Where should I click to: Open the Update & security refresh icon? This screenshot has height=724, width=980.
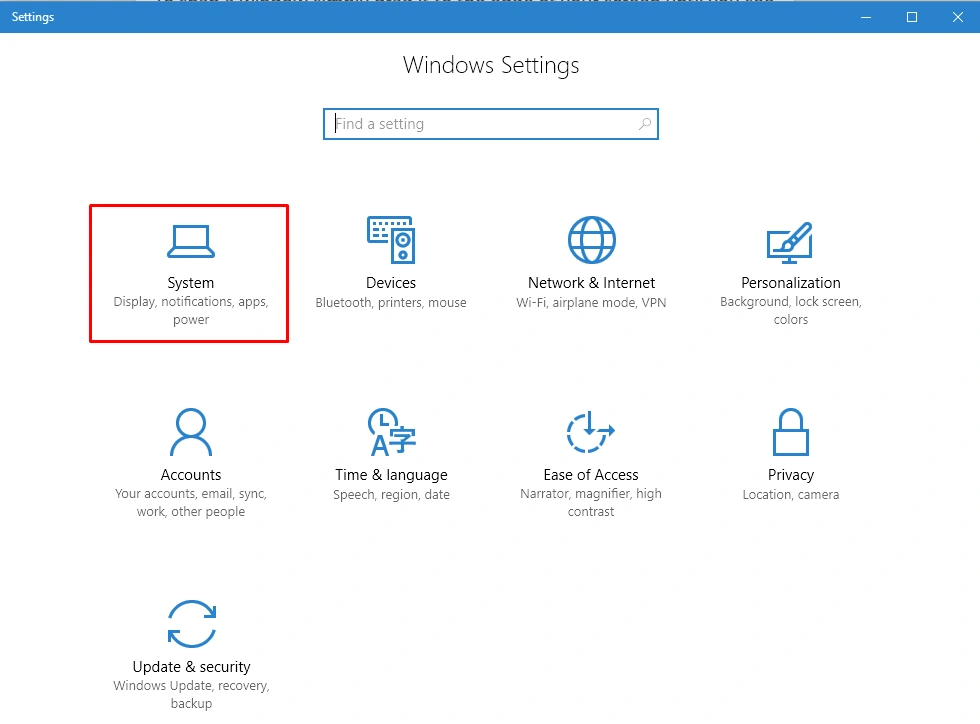(192, 624)
